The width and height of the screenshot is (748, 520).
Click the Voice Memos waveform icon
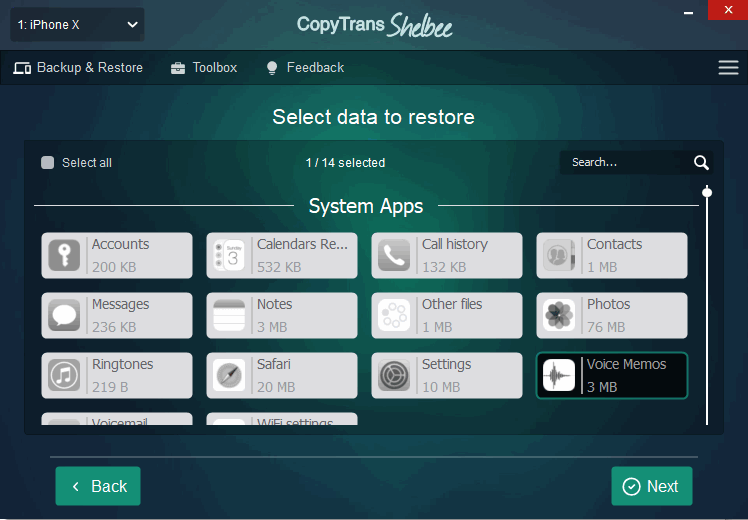point(559,375)
